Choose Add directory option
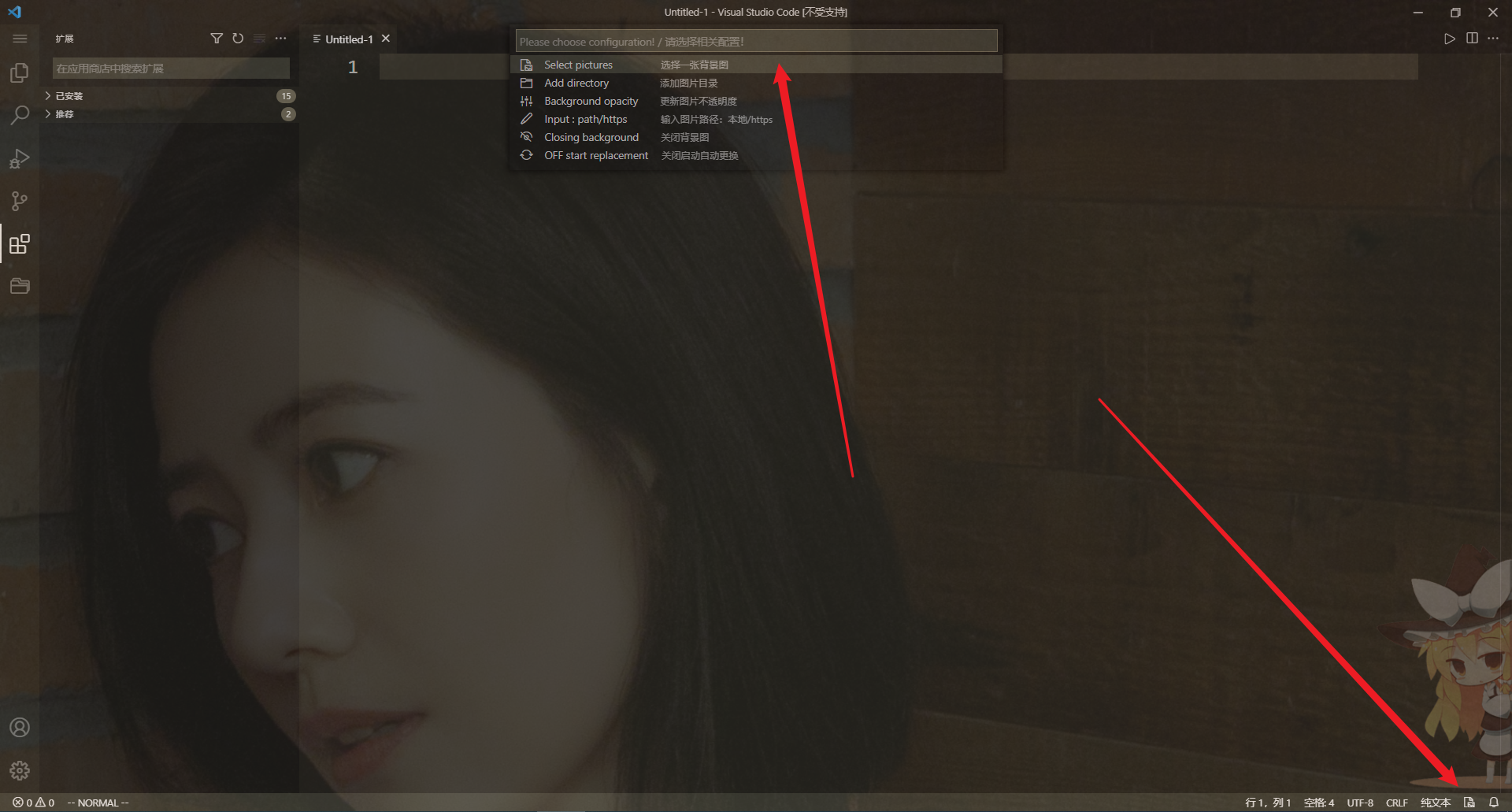 pos(756,83)
